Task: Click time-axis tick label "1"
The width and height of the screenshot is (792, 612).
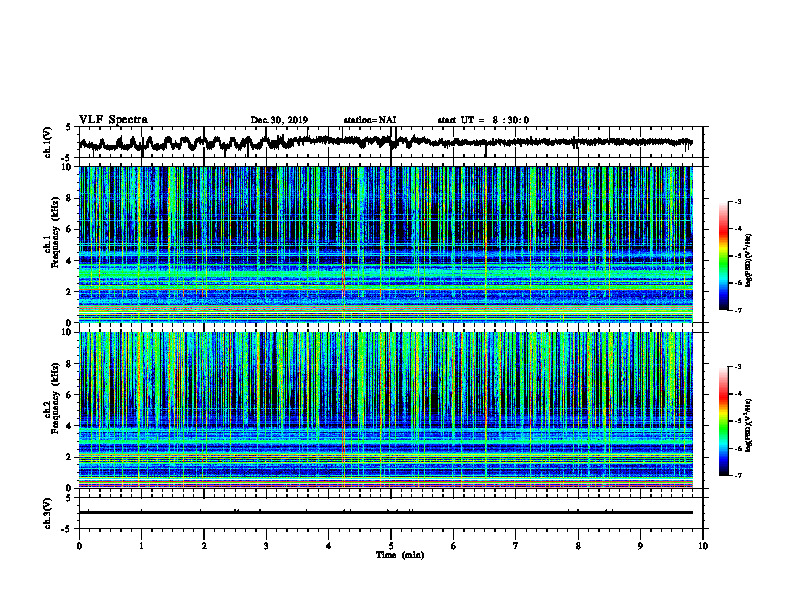Action: click(x=141, y=546)
